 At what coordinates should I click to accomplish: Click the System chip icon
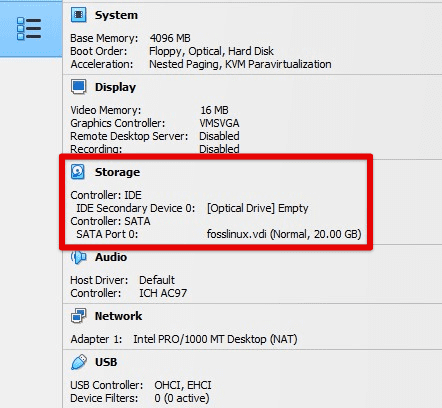[x=79, y=15]
